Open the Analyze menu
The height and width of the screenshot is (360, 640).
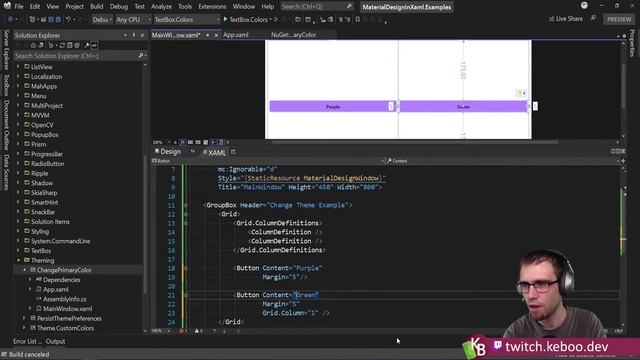click(161, 7)
